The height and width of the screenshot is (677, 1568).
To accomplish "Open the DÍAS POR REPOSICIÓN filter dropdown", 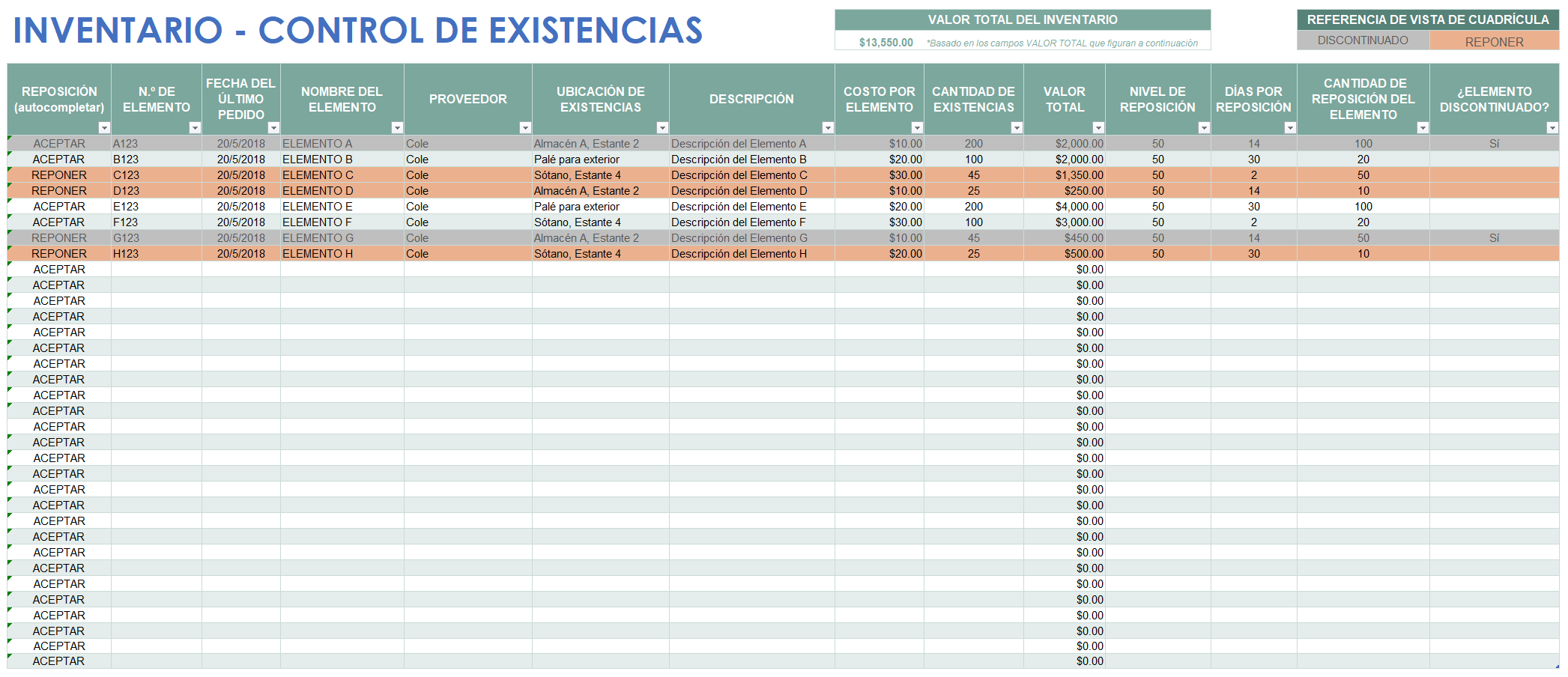I will 1290,128.
